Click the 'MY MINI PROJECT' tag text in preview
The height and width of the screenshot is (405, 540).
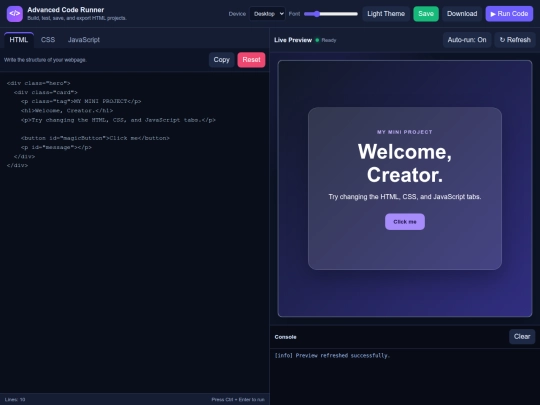click(405, 132)
